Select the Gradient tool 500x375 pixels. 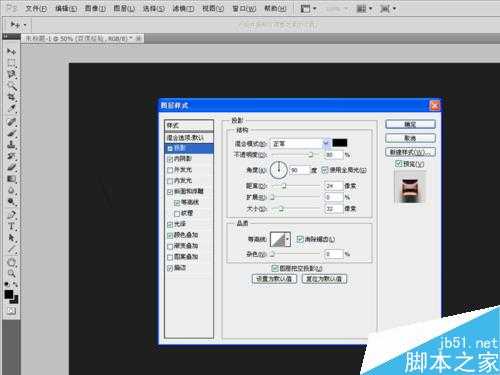coord(11,179)
